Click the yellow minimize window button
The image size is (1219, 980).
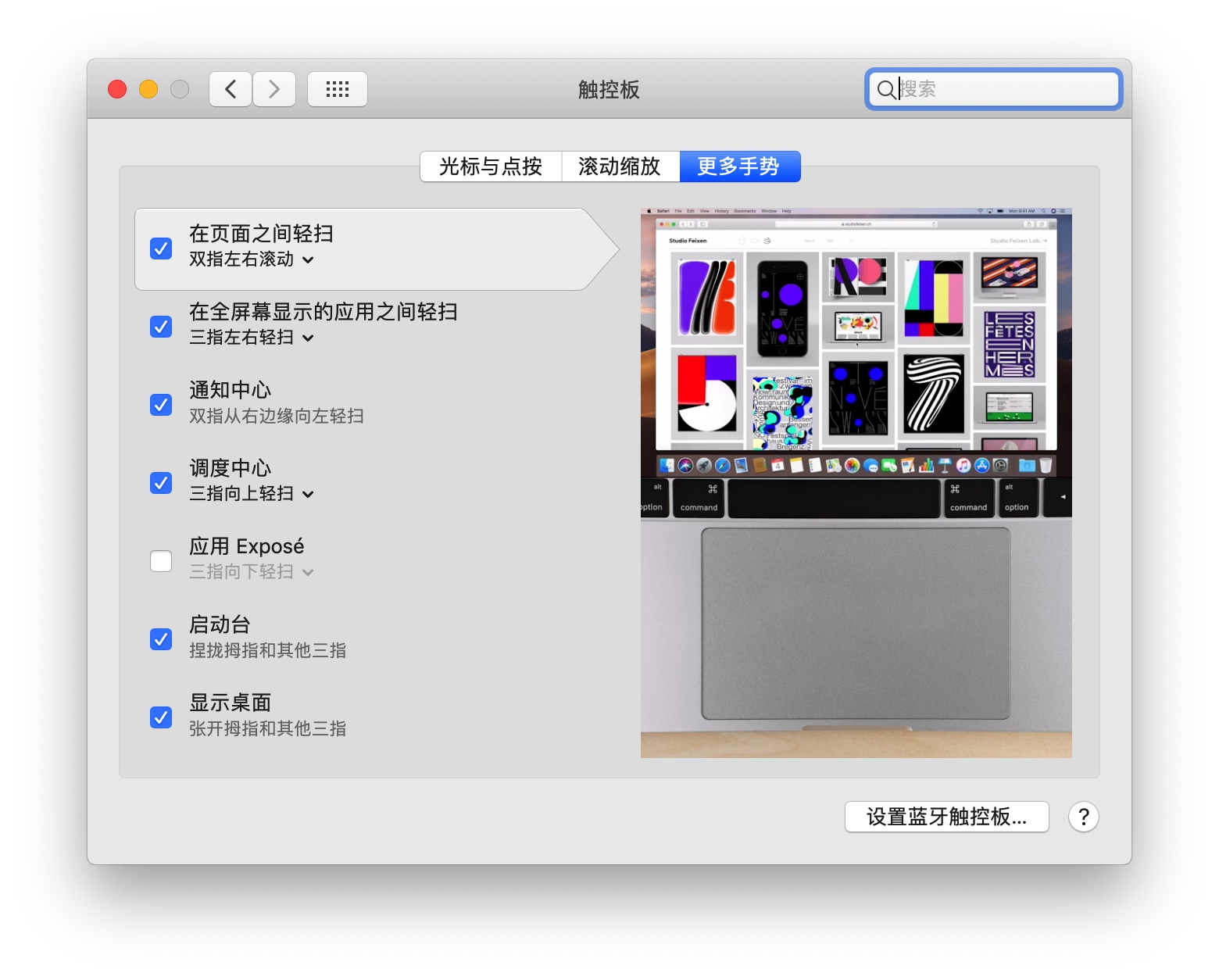[148, 89]
